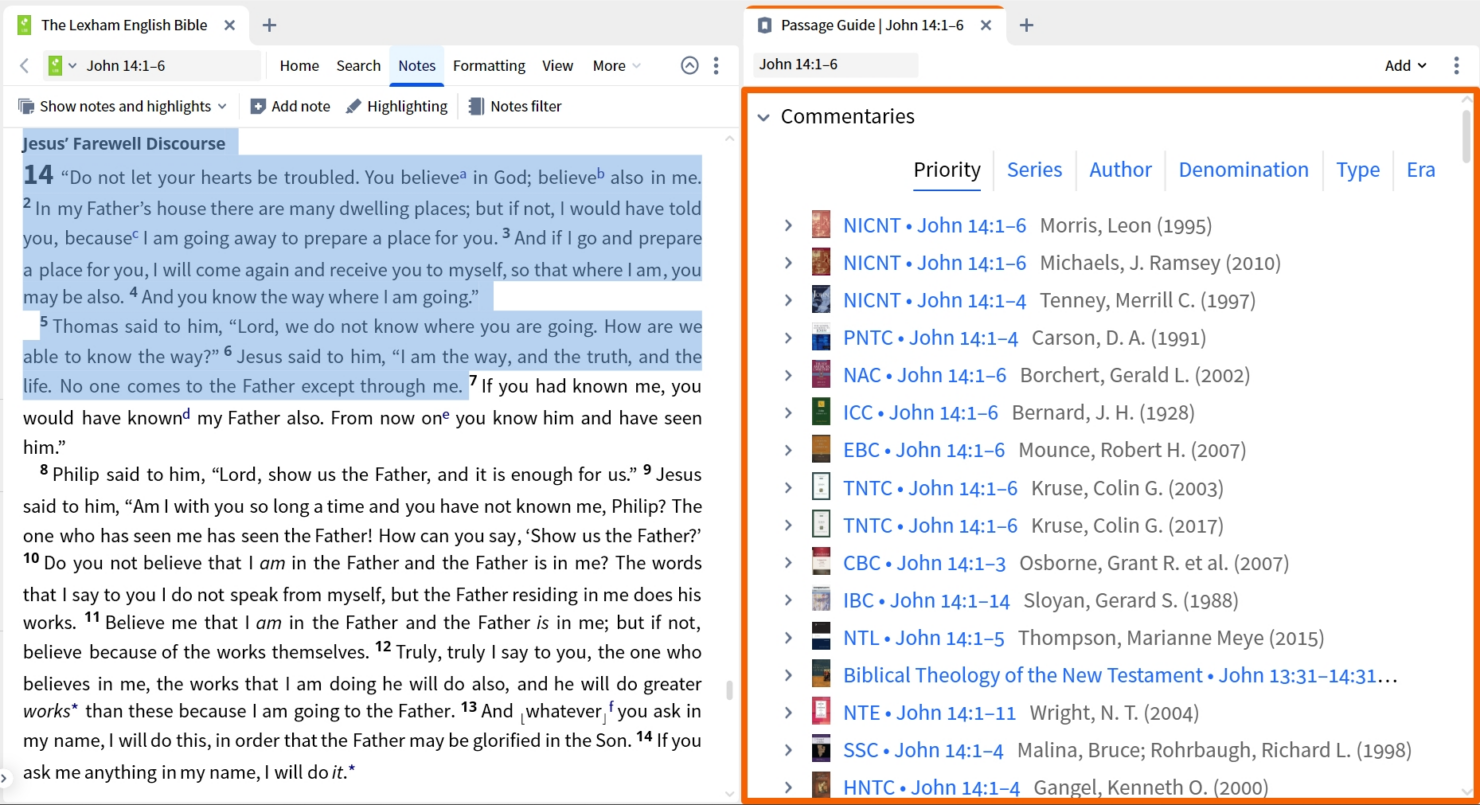The width and height of the screenshot is (1480, 805).
Task: Open the Add dropdown in Passage Guide
Action: [x=1404, y=64]
